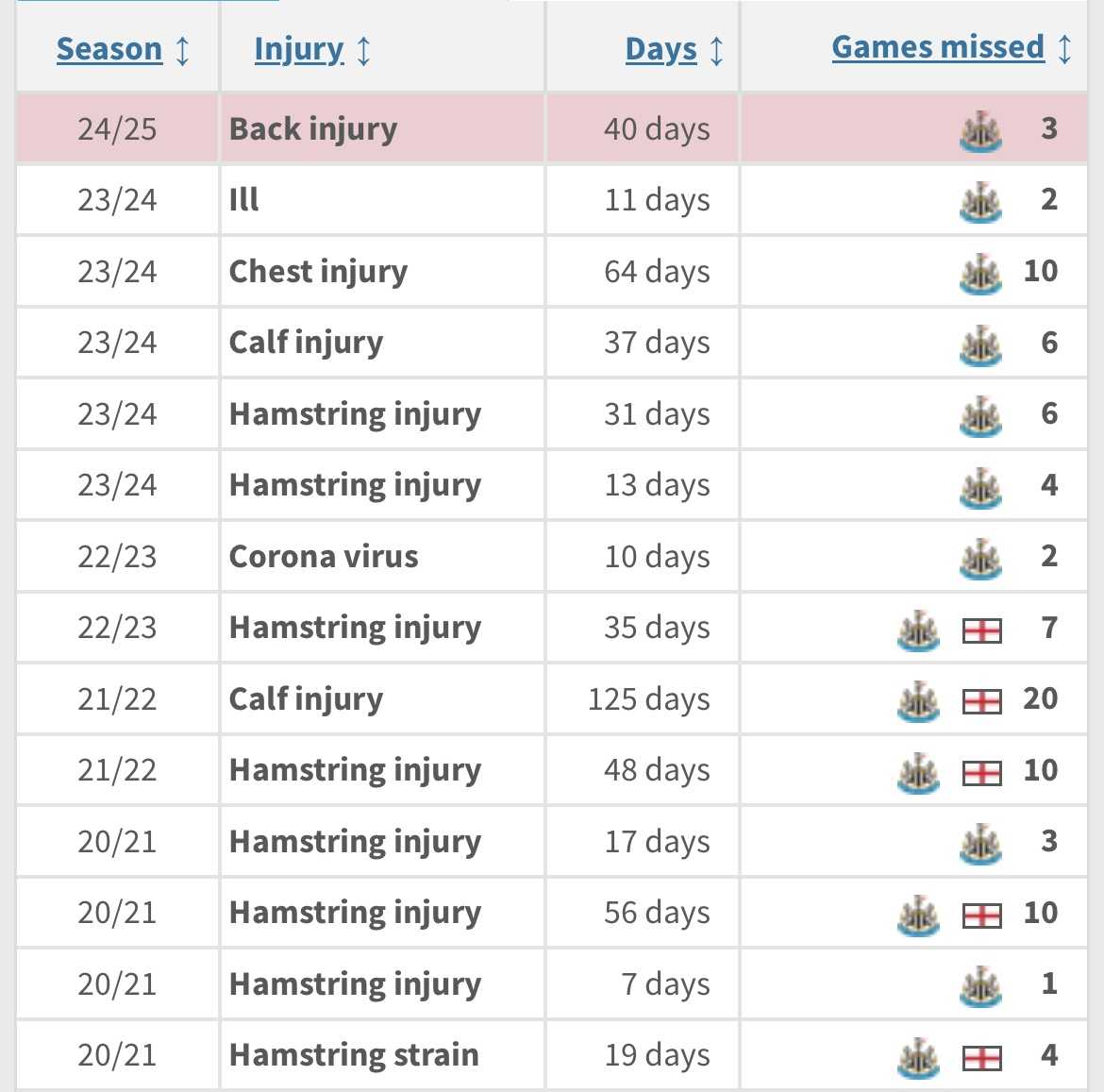Click Newcastle crest in the Ill row
The image size is (1104, 1092).
coord(980,201)
